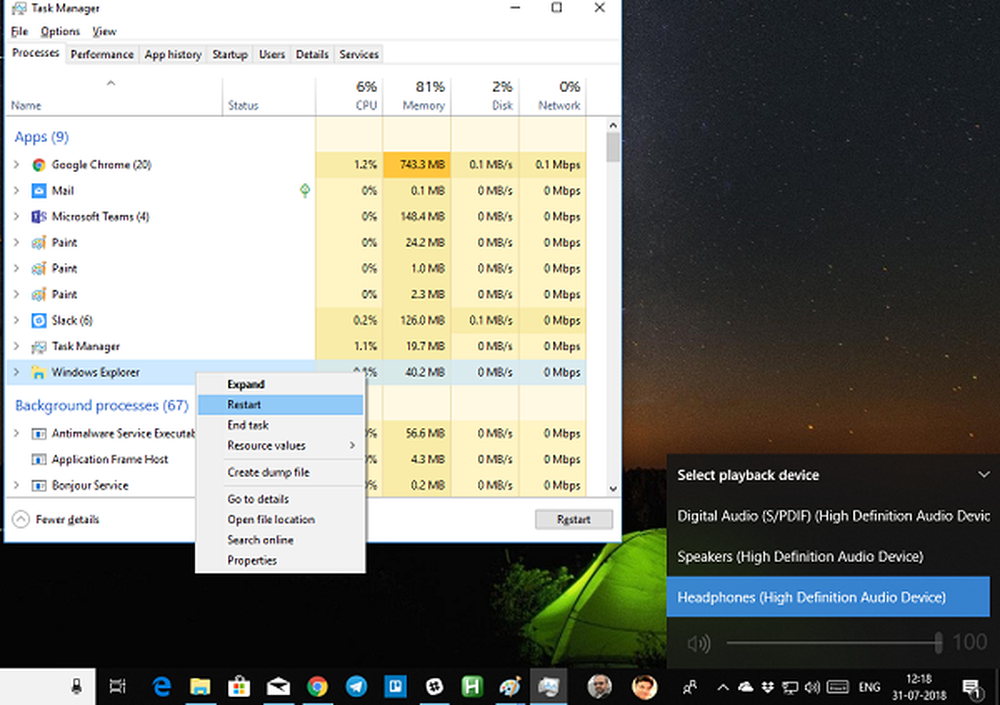This screenshot has width=1000, height=705.
Task: Launch Microsoft Store from the taskbar
Action: click(x=239, y=686)
